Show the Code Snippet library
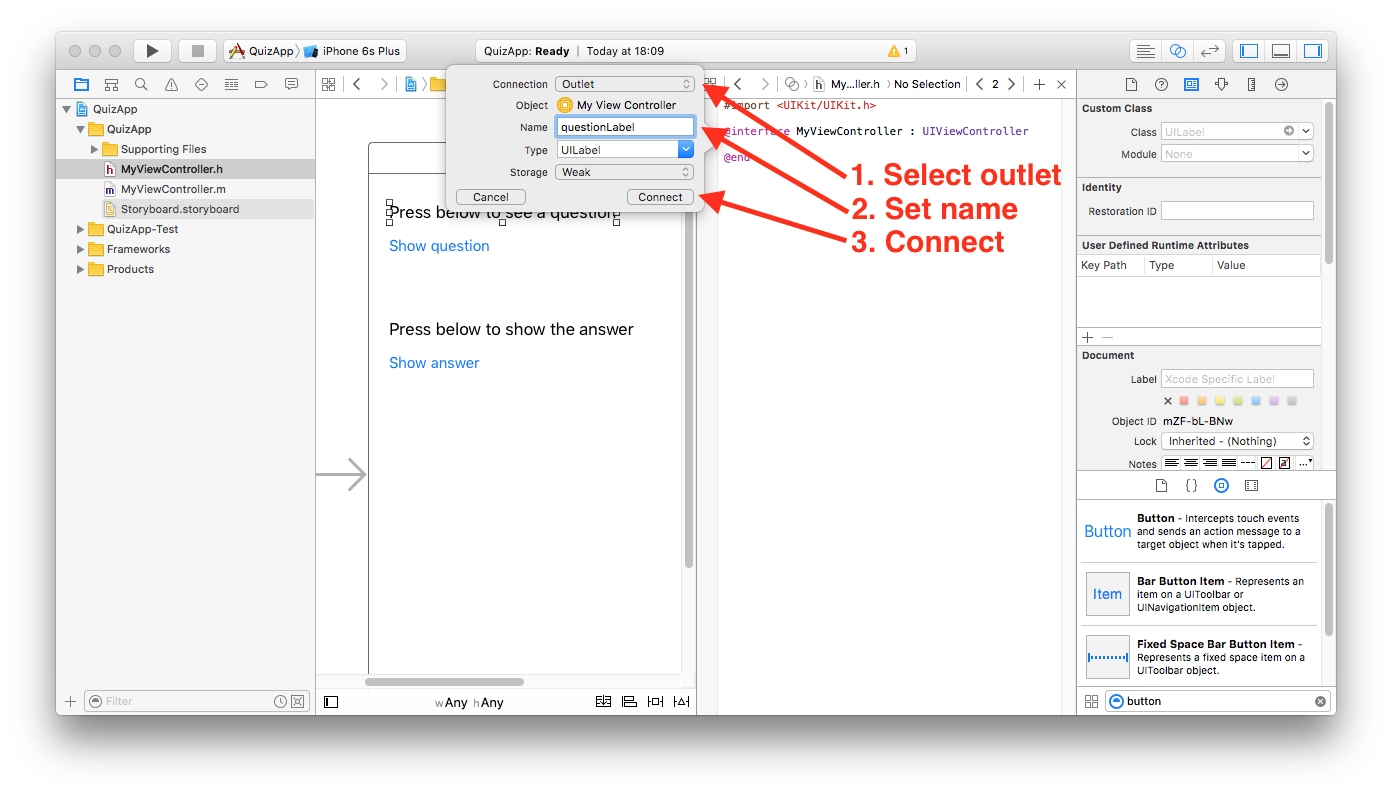 click(1191, 486)
